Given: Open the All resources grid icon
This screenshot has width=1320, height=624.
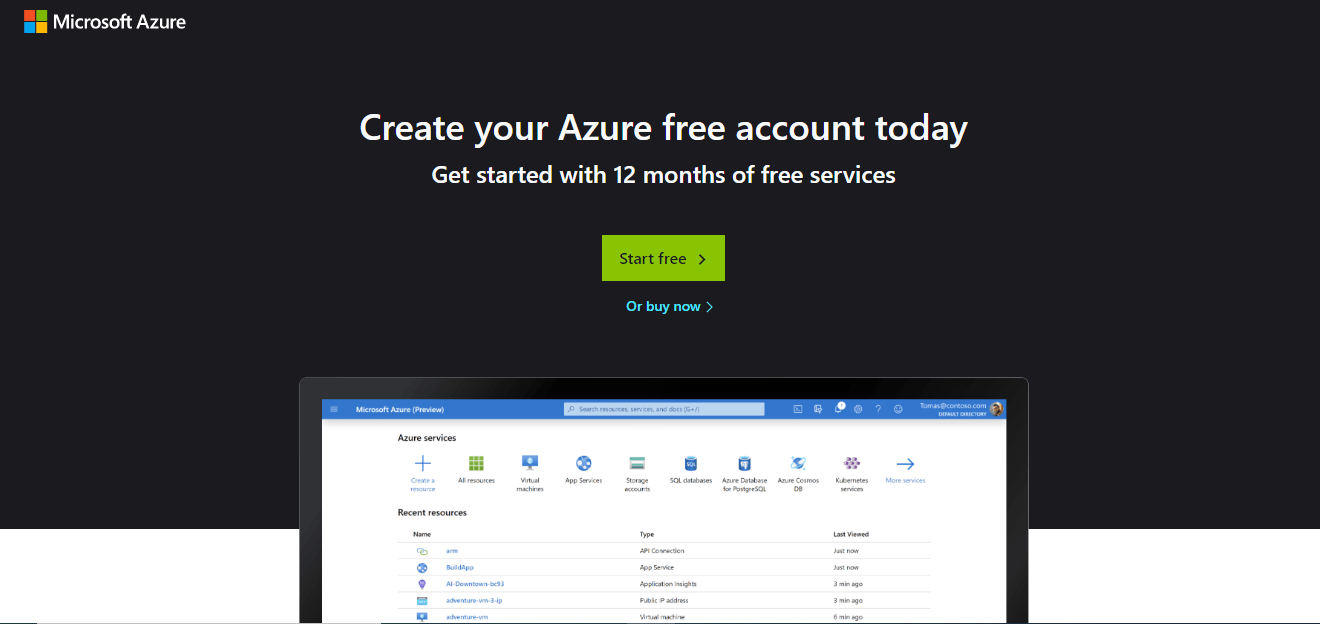Looking at the screenshot, I should click(x=476, y=463).
